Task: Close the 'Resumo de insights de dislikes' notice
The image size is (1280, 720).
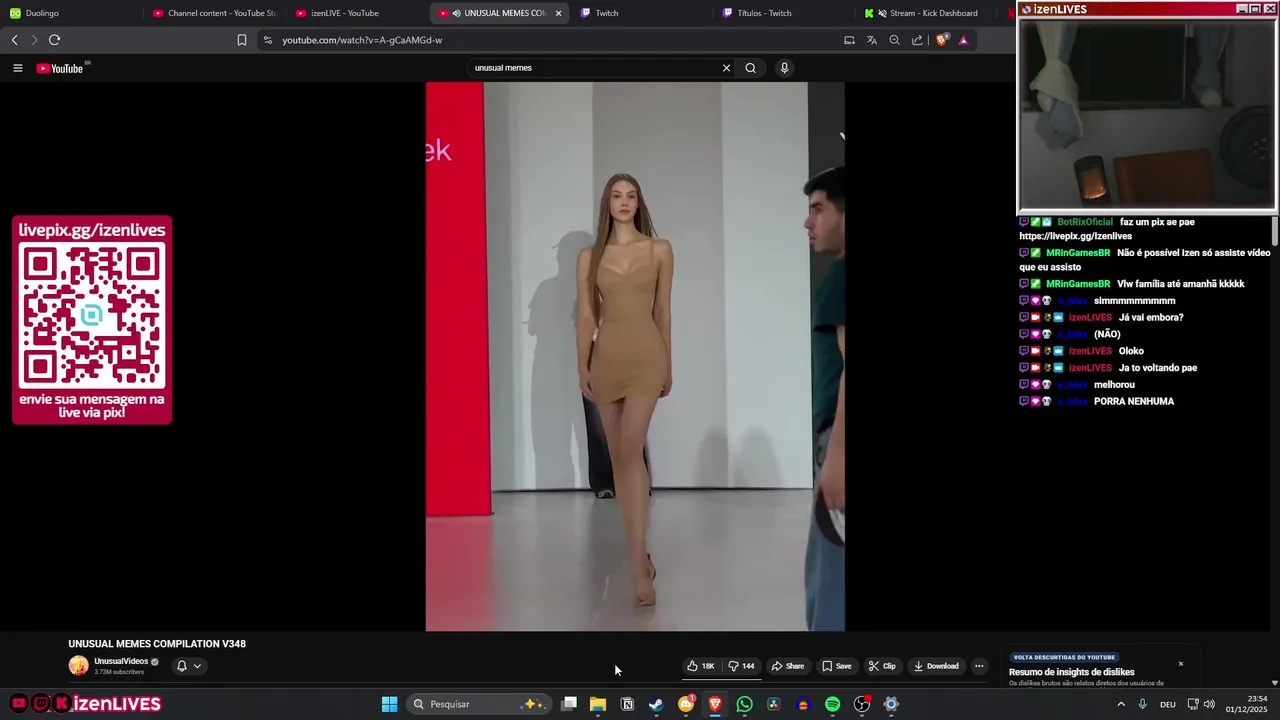Action: [x=1180, y=664]
